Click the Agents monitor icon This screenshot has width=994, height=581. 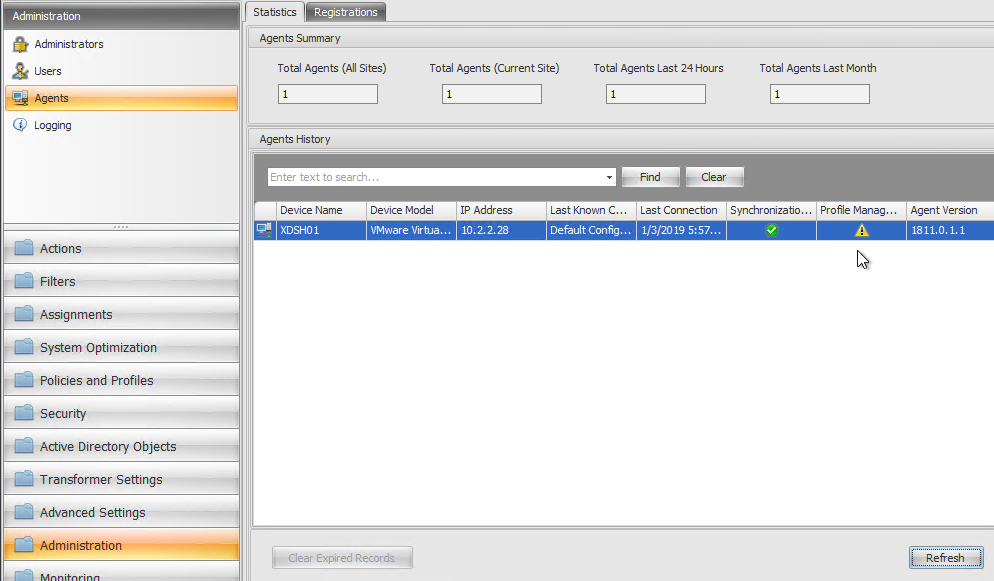coord(20,98)
